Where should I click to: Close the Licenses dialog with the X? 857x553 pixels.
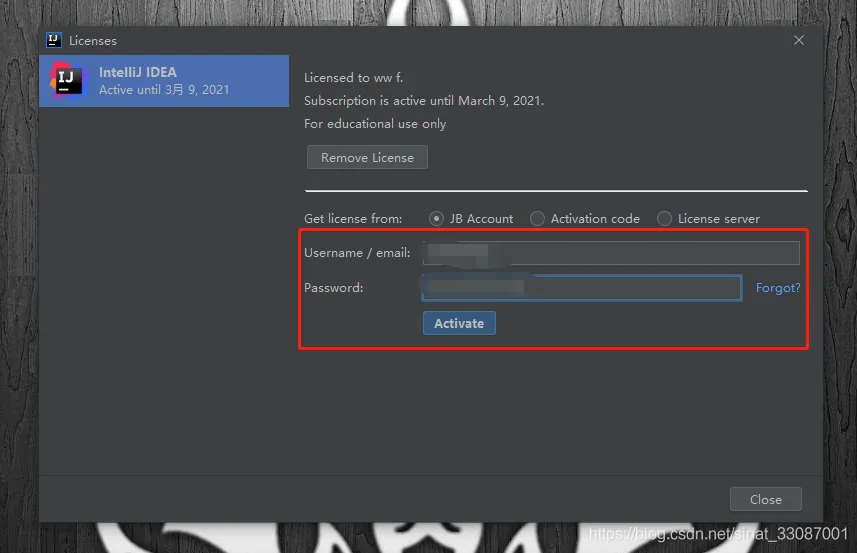pyautogui.click(x=799, y=40)
